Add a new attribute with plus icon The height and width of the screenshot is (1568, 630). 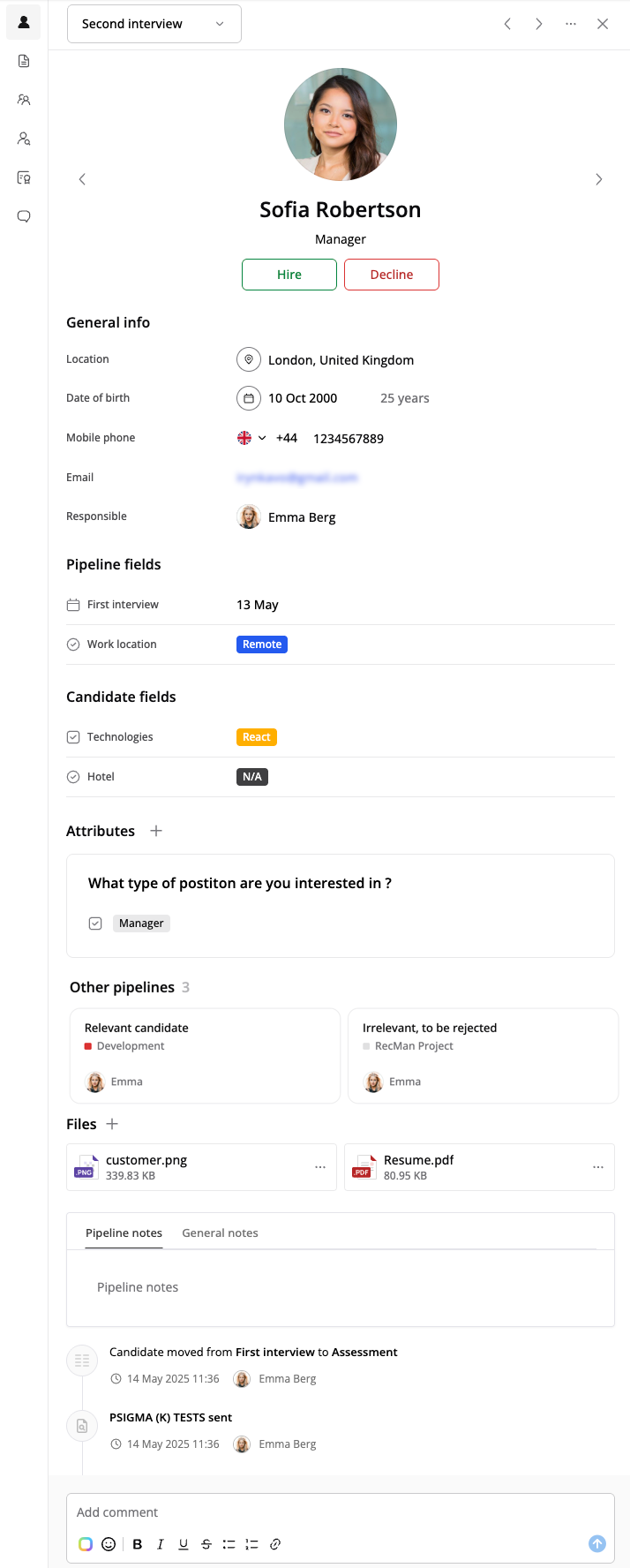pyautogui.click(x=156, y=831)
